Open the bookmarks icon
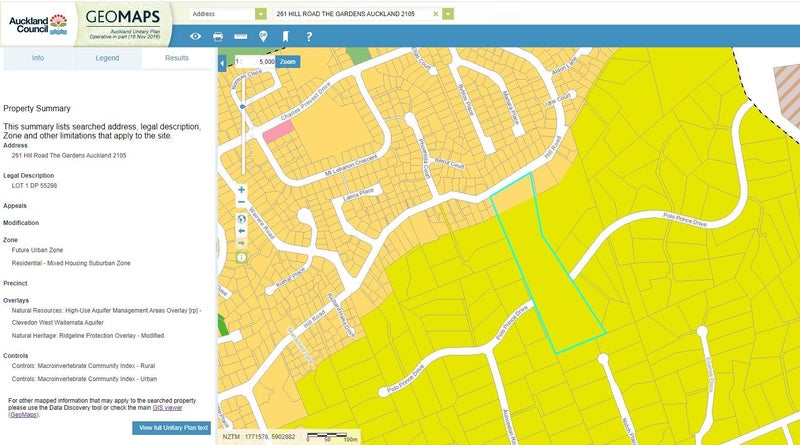 (x=286, y=37)
